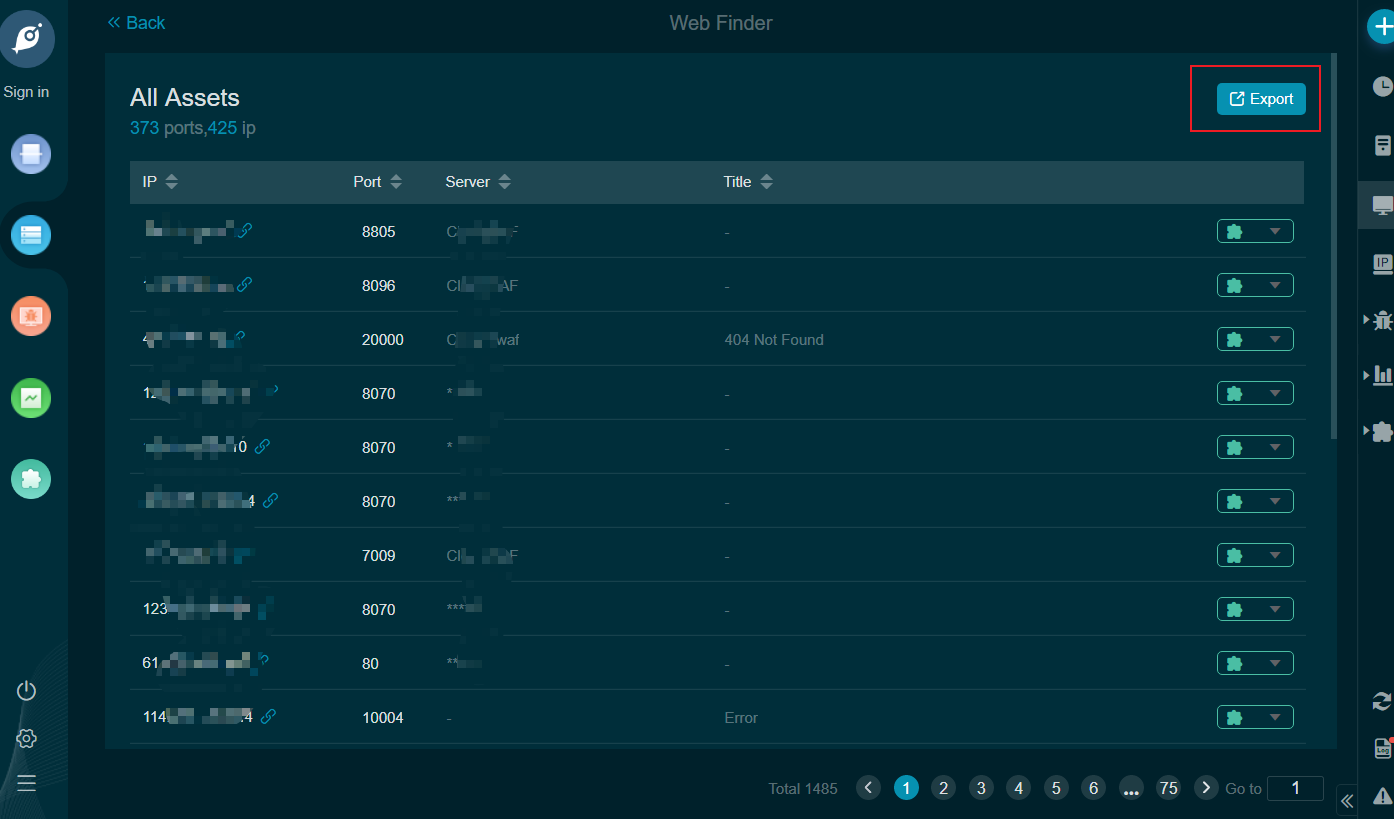Click the Web Finder page title
The image size is (1394, 819).
tap(721, 22)
